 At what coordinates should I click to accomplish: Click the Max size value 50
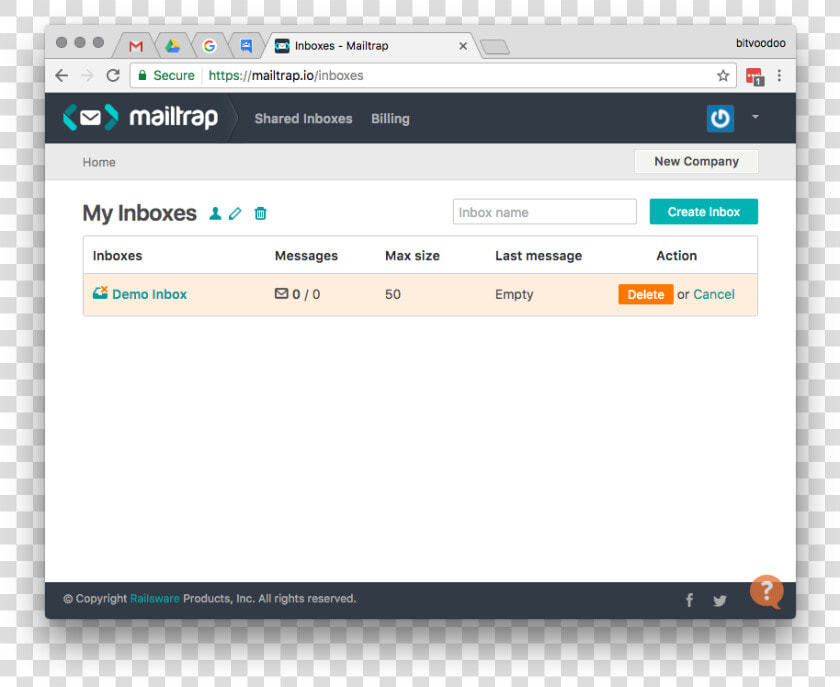(393, 294)
